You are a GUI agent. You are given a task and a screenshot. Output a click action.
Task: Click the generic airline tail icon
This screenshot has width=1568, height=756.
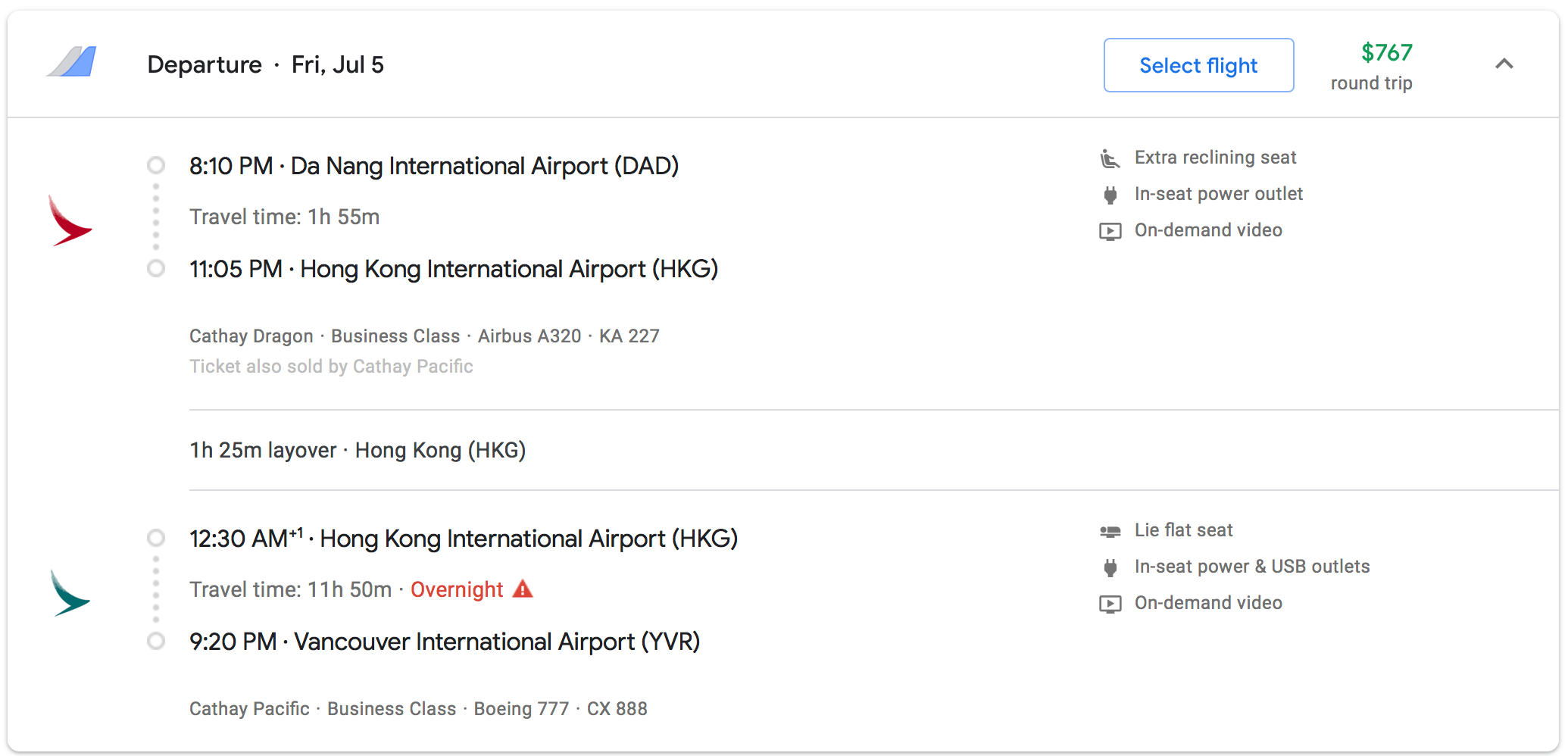tap(73, 62)
